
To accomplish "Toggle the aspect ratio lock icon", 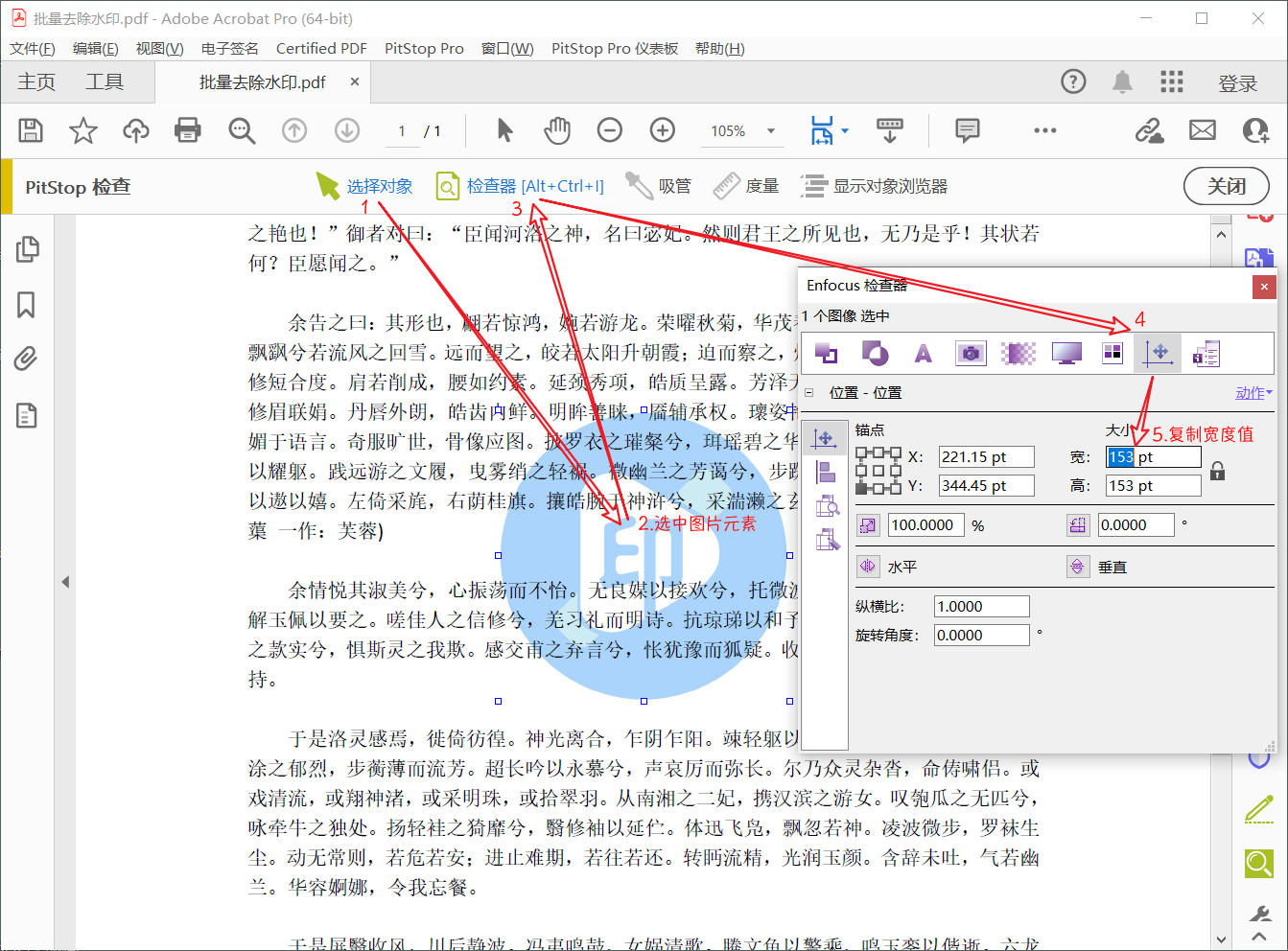I will tap(1217, 471).
